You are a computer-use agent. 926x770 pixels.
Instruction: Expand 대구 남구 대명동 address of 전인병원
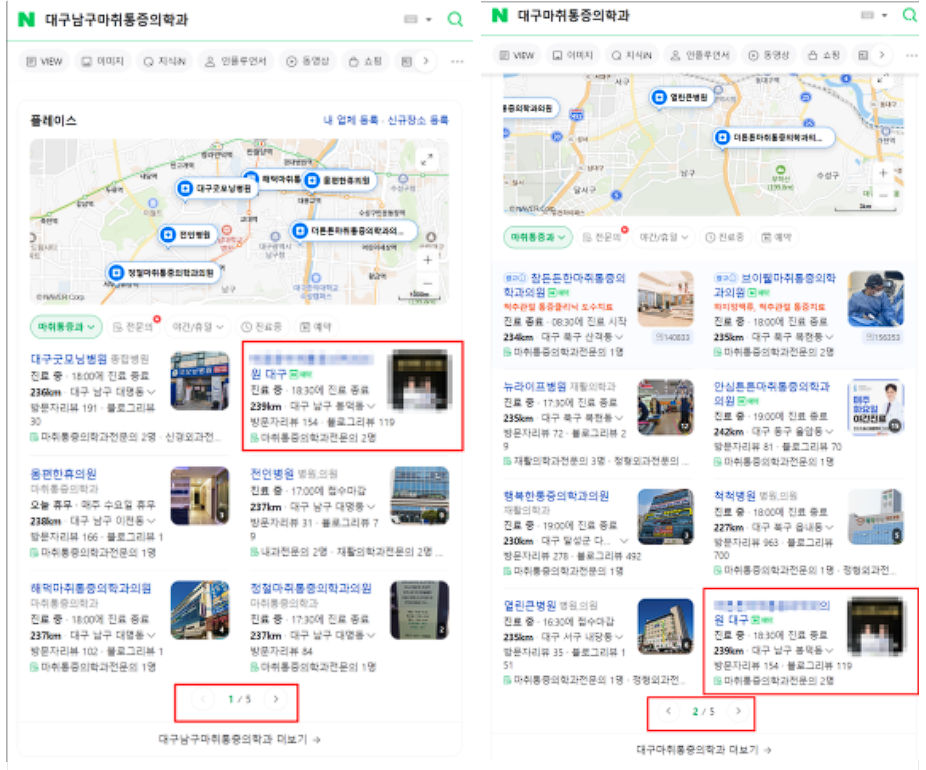[371, 507]
